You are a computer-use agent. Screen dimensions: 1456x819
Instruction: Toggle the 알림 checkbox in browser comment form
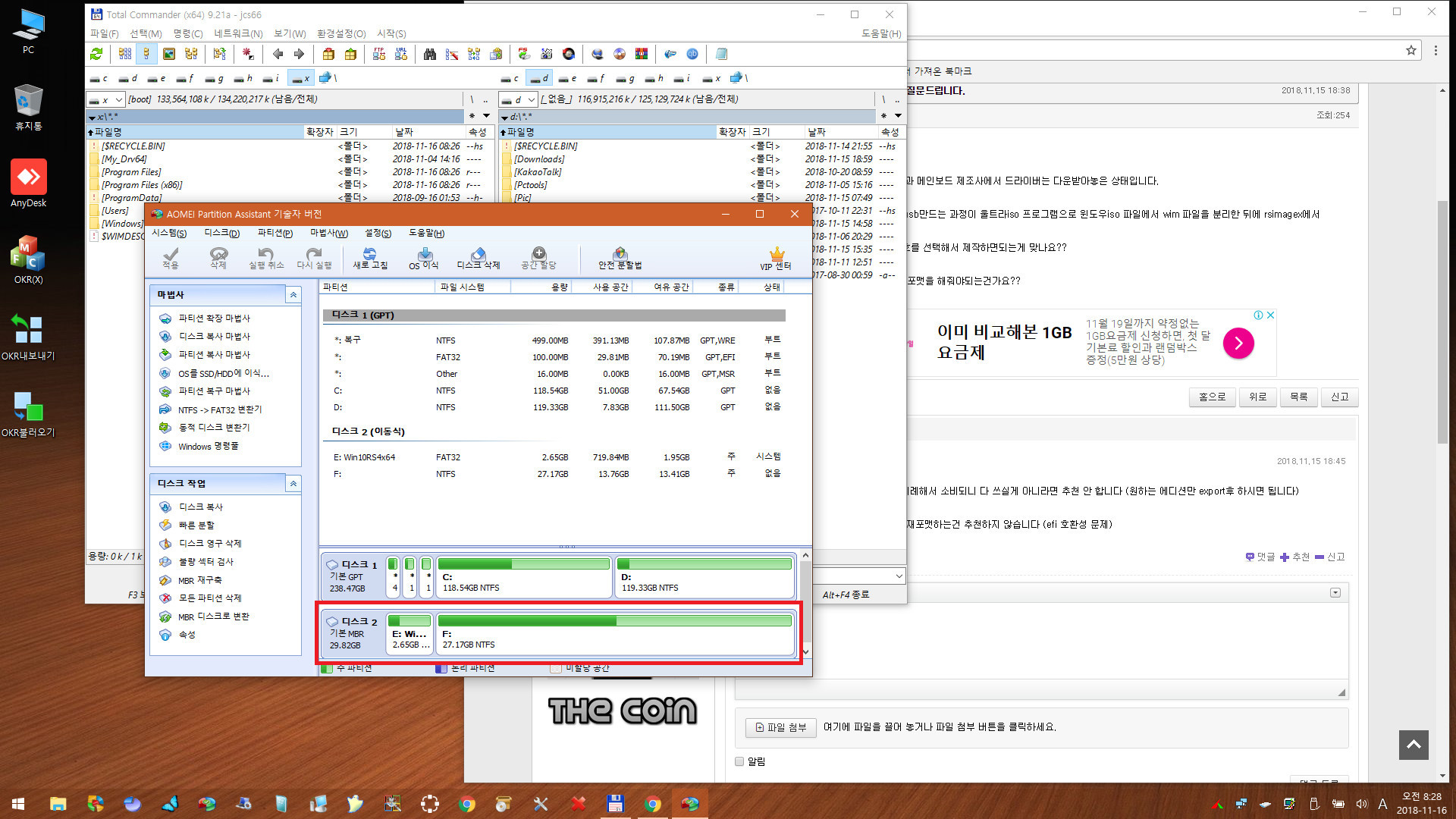point(739,761)
